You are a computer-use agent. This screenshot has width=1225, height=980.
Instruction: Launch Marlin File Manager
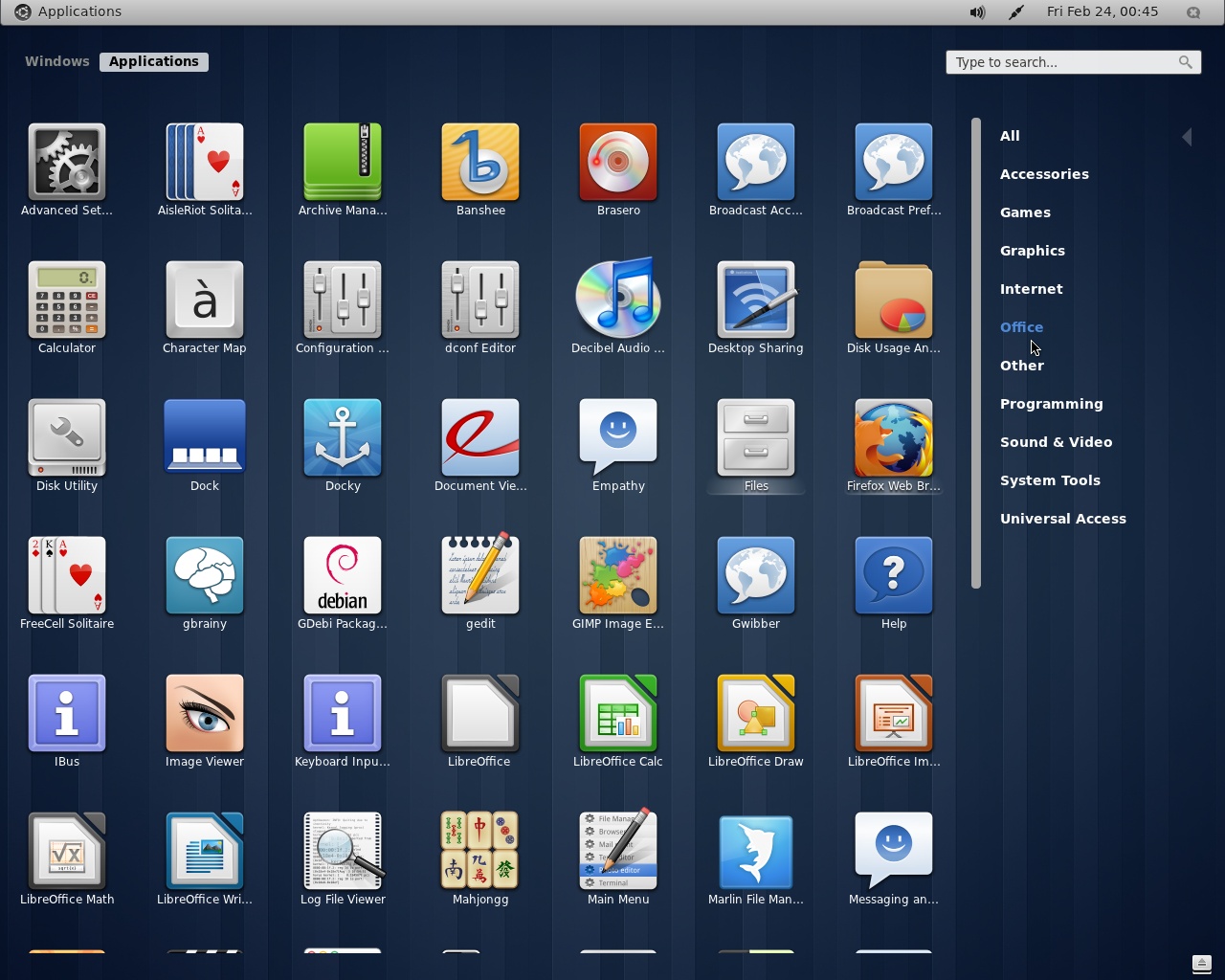point(756,859)
